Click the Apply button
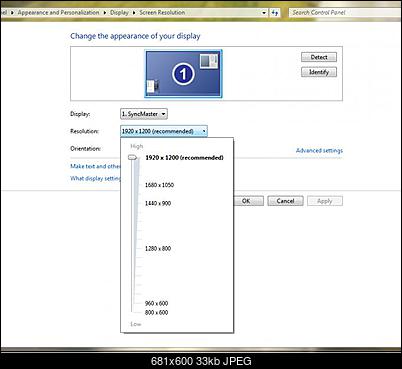The height and width of the screenshot is (369, 402). pyautogui.click(x=325, y=201)
